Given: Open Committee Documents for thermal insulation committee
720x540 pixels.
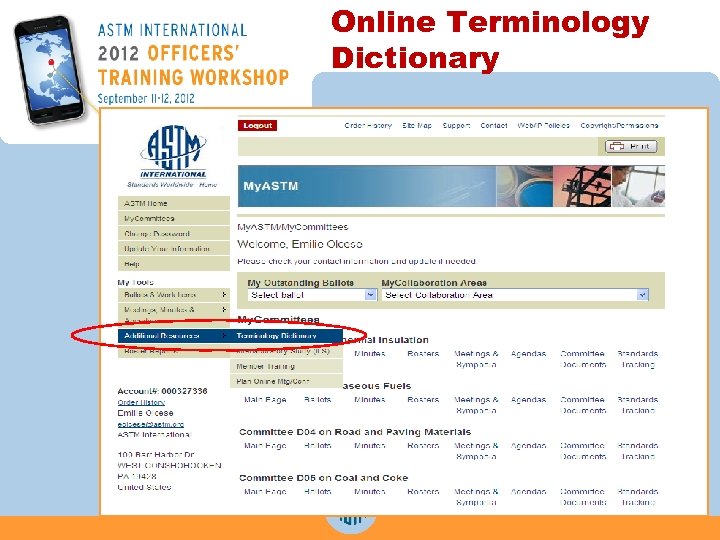Looking at the screenshot, I should (583, 359).
